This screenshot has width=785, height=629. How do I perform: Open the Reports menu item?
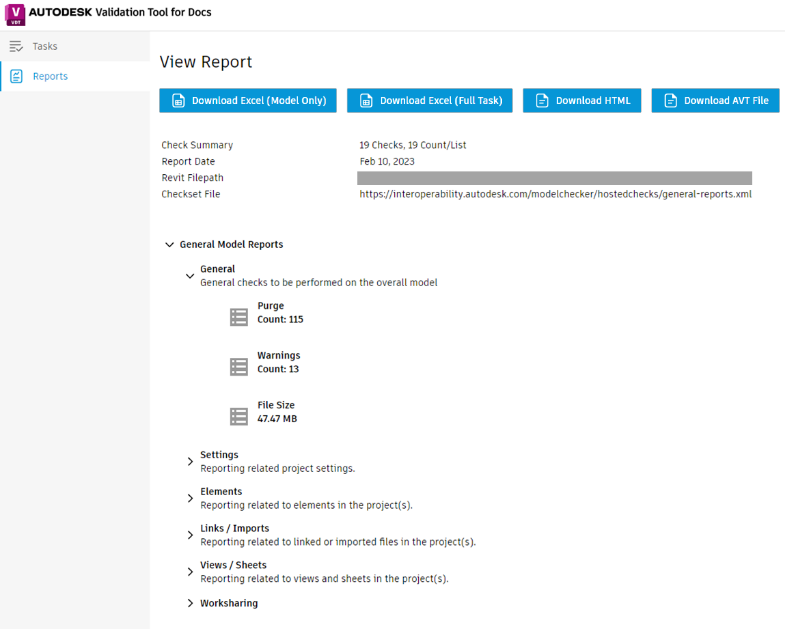pos(75,76)
